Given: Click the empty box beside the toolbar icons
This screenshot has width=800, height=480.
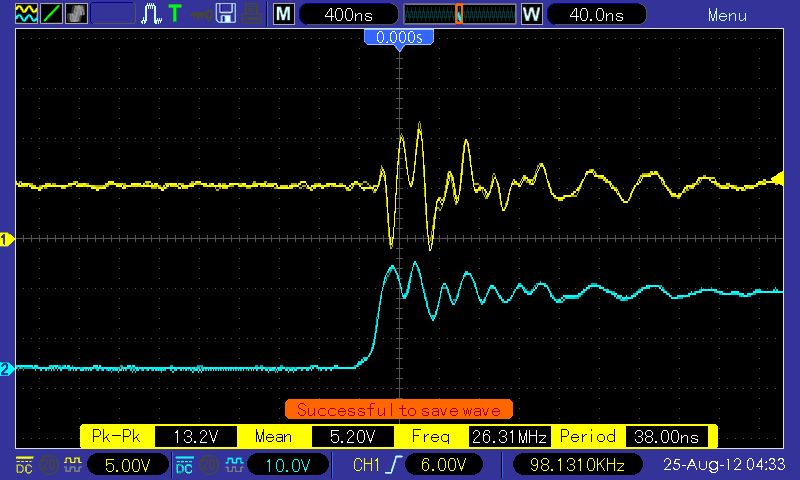Looking at the screenshot, I should [x=113, y=13].
